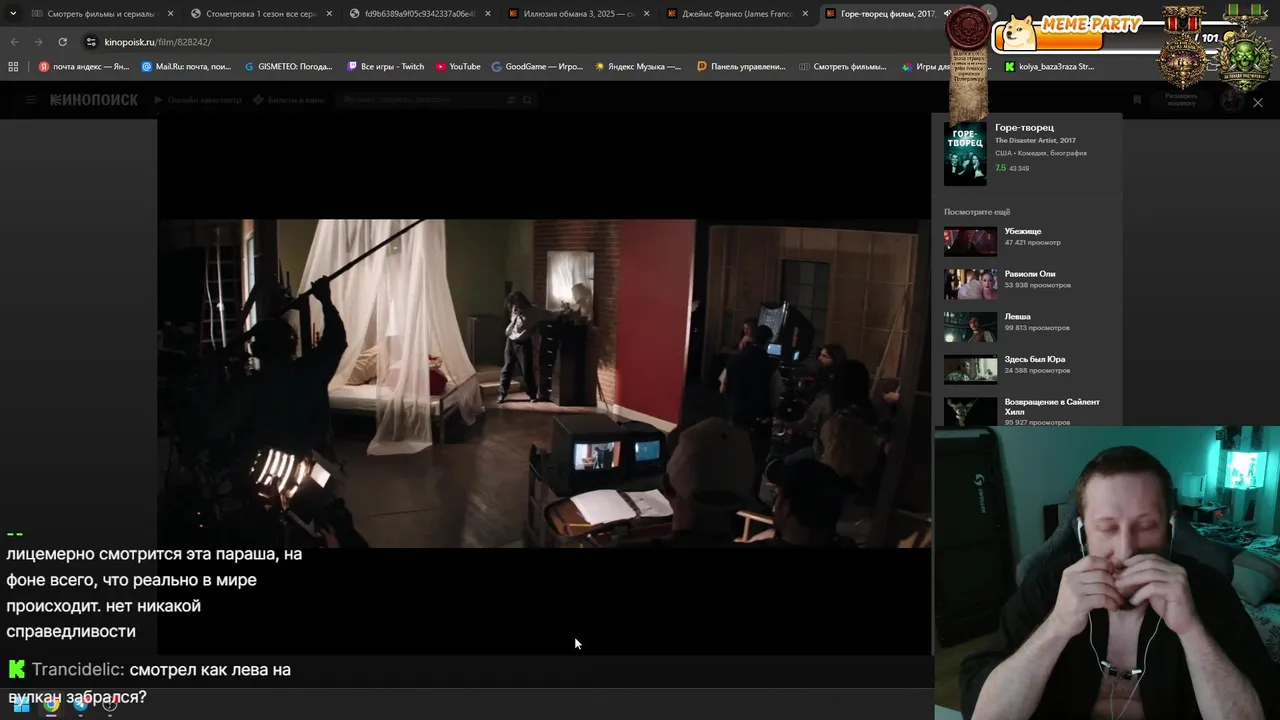This screenshot has height=720, width=1280.
Task: Click the browser Forward arrow
Action: tap(38, 42)
